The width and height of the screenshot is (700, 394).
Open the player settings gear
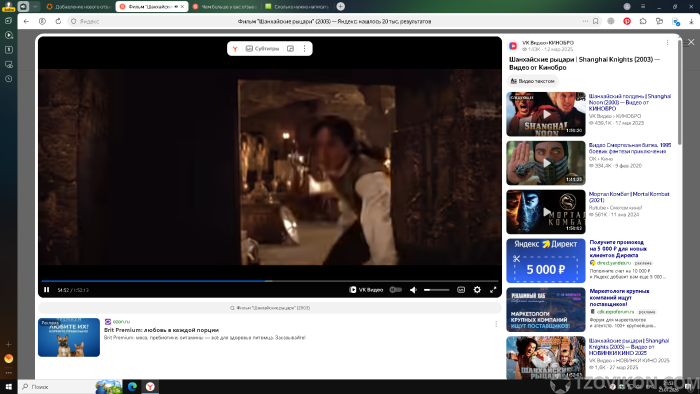(477, 290)
